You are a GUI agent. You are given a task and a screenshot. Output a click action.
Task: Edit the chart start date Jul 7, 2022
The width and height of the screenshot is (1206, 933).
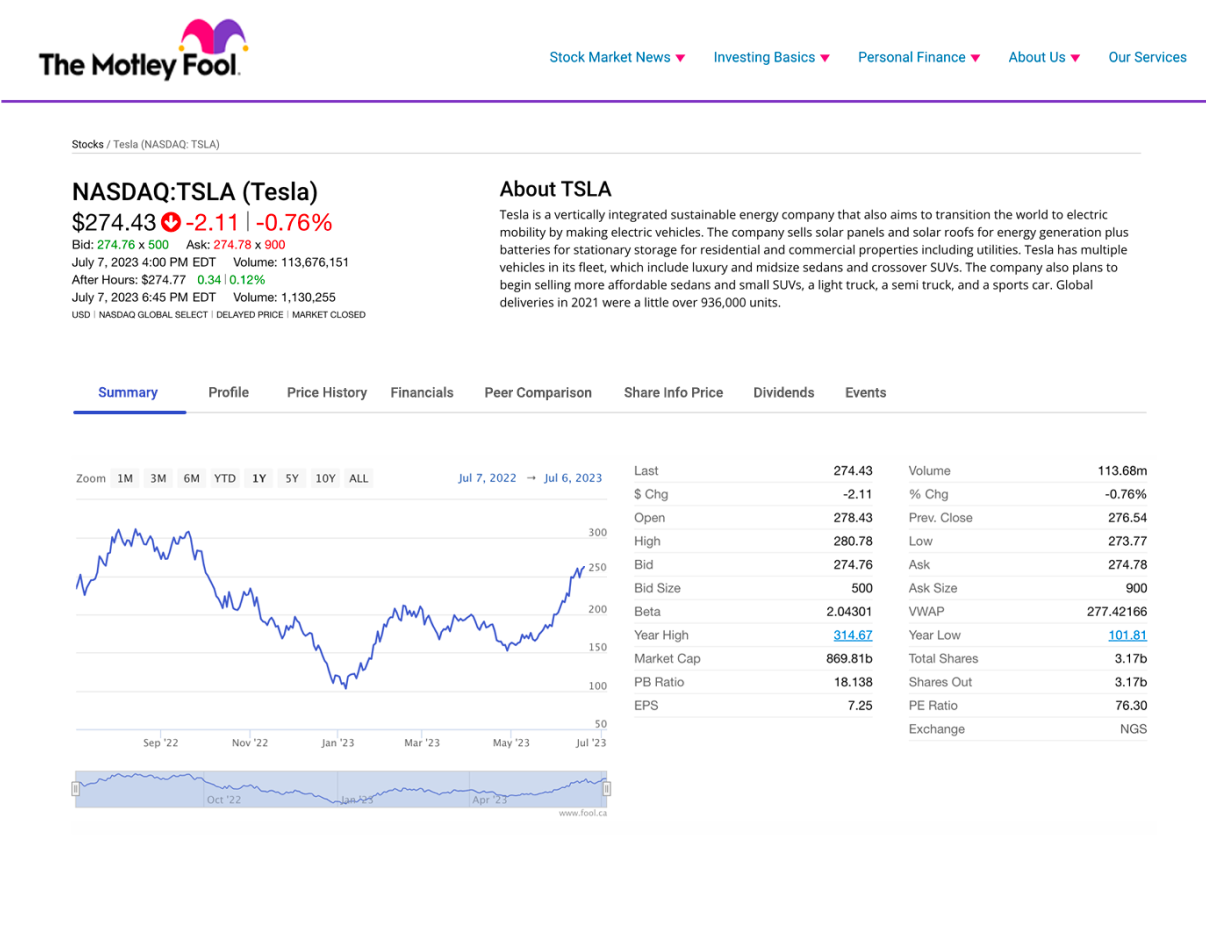click(487, 478)
